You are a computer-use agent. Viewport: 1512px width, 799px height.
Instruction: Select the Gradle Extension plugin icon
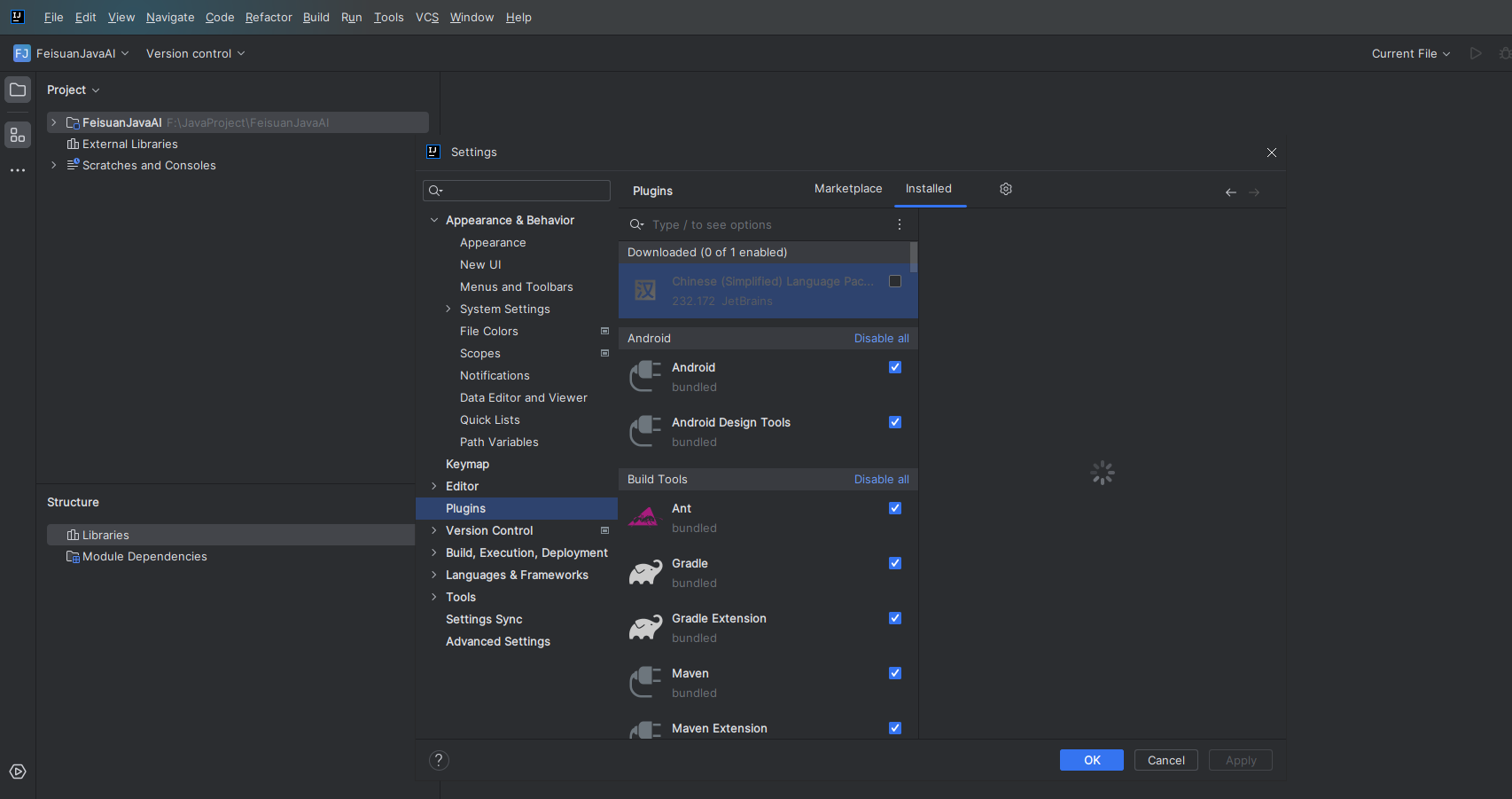tap(645, 627)
